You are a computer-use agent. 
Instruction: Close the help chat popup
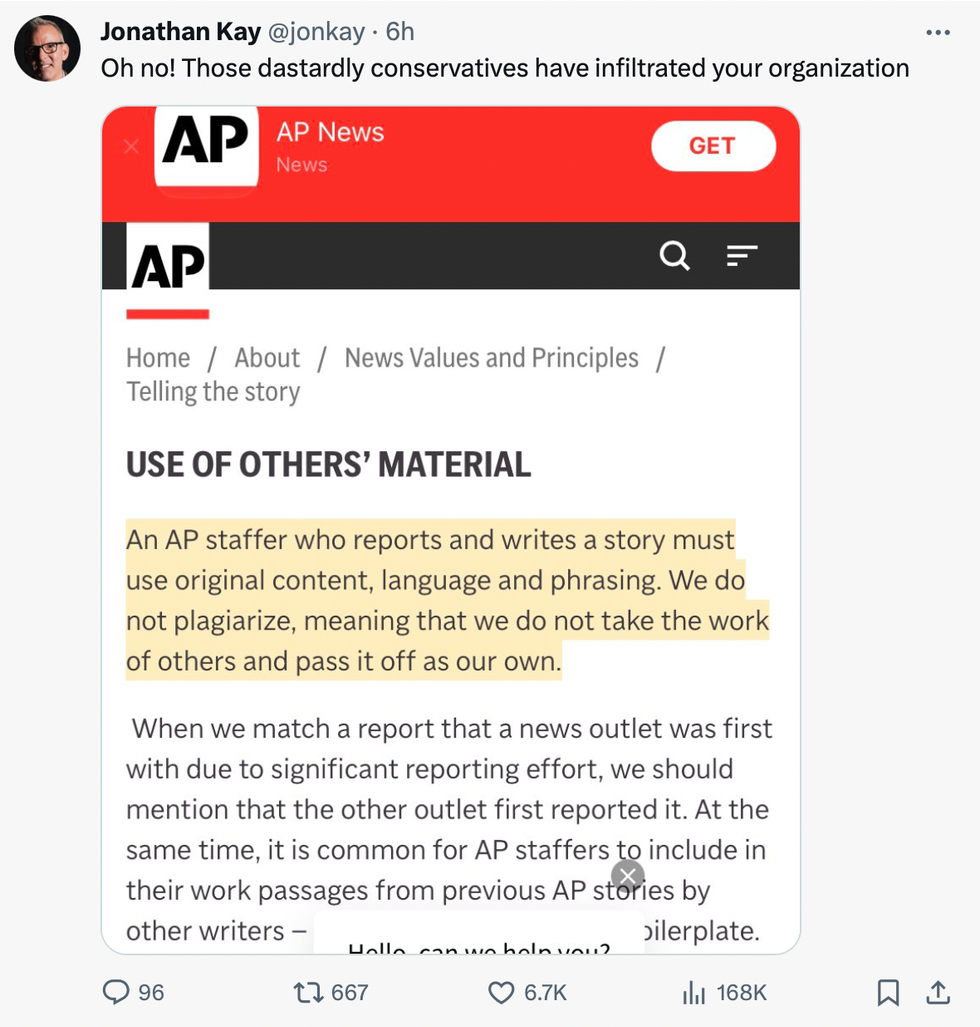(627, 877)
